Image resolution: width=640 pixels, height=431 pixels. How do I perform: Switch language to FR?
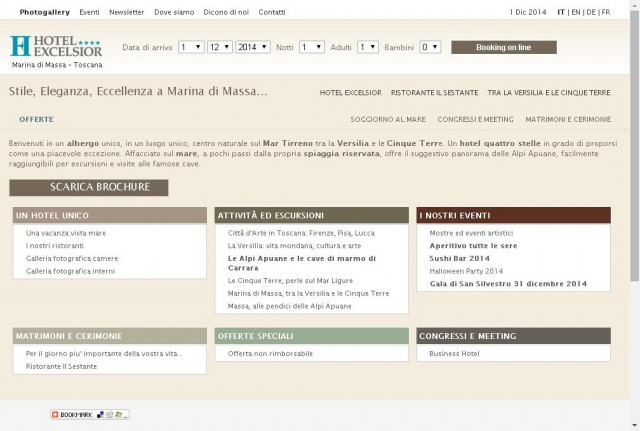click(x=606, y=12)
